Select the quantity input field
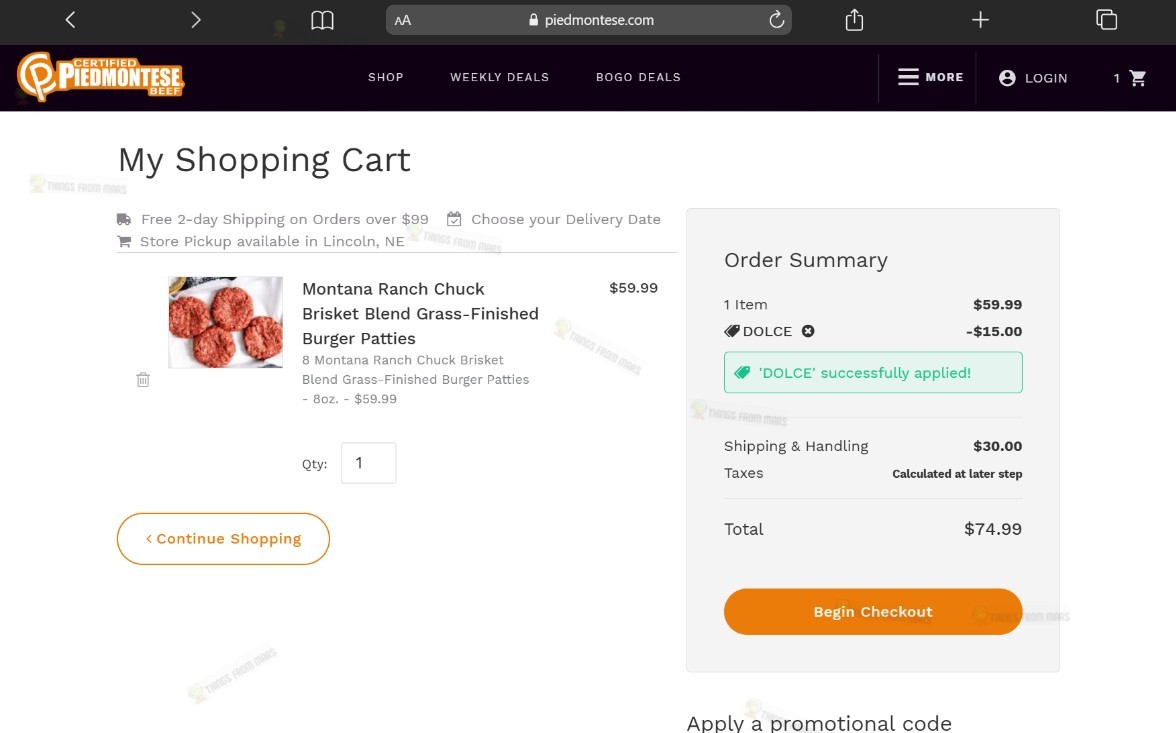The height and width of the screenshot is (733, 1176). point(368,463)
